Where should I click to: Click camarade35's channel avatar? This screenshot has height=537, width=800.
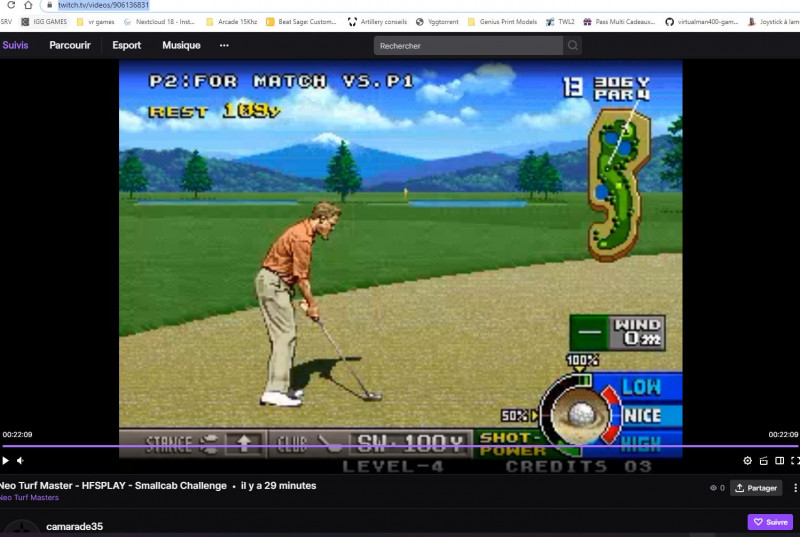point(21,528)
